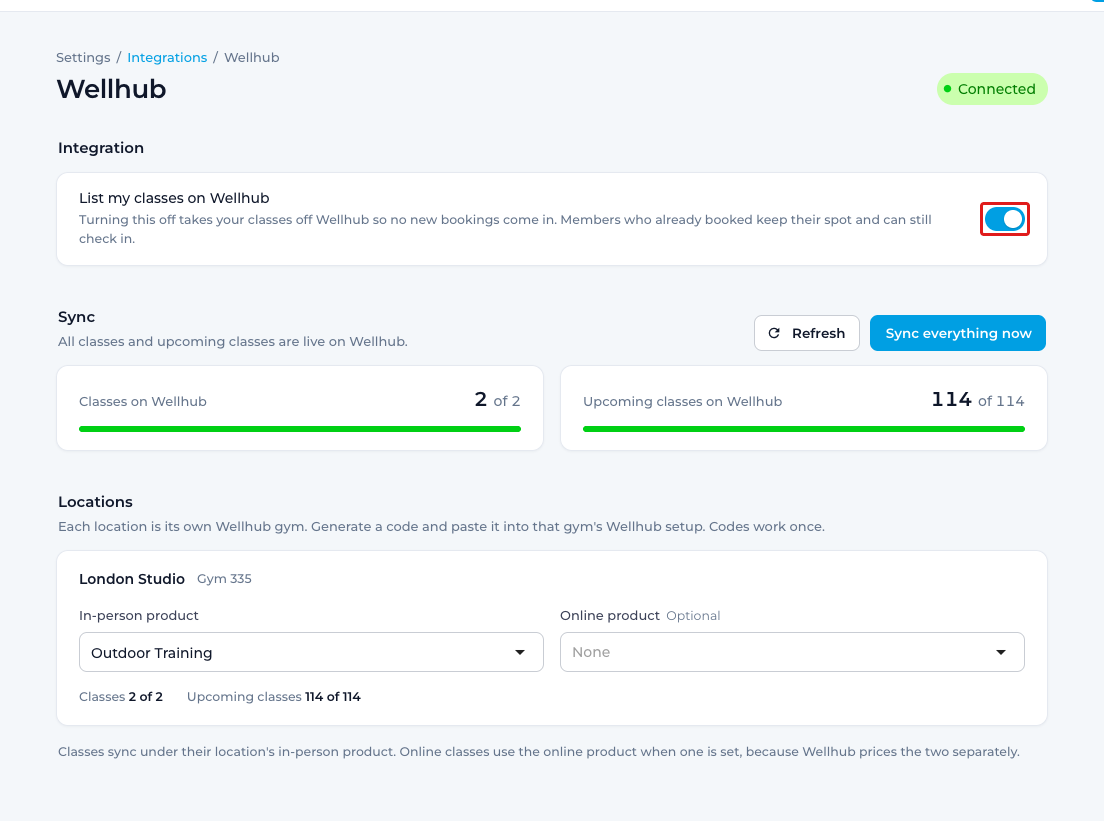This screenshot has width=1104, height=821.
Task: Open the Outdoor Training product dropdown
Action: tap(311, 652)
